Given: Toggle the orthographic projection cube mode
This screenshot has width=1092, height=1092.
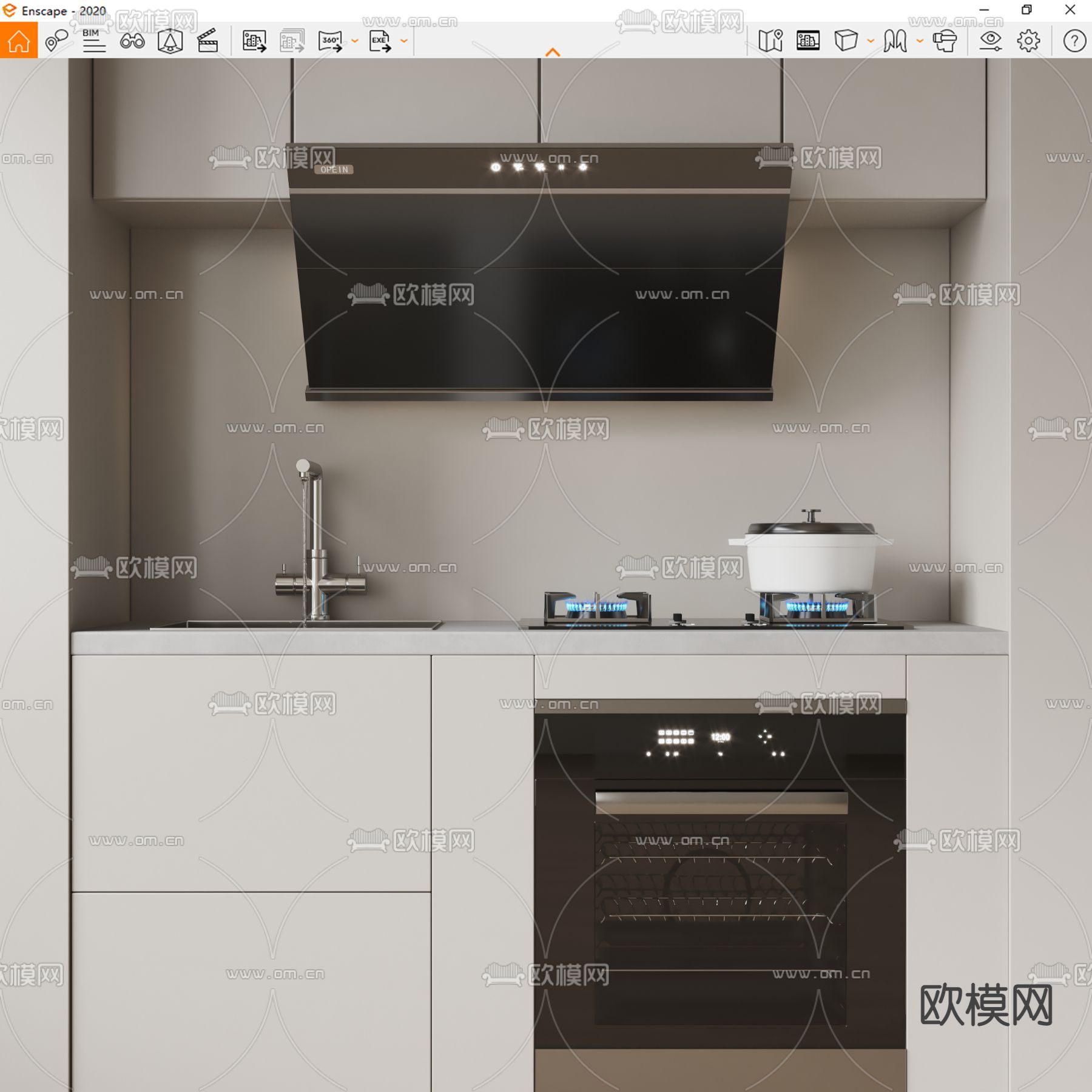Looking at the screenshot, I should (845, 41).
